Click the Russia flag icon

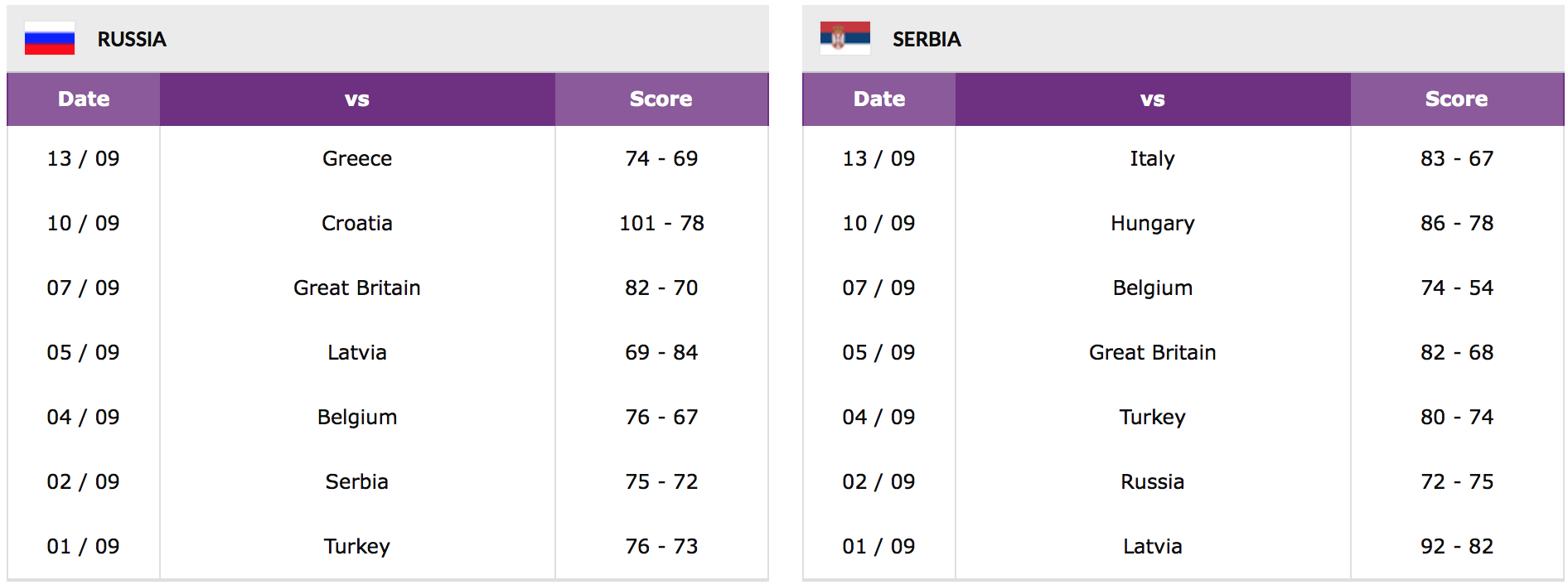click(50, 38)
